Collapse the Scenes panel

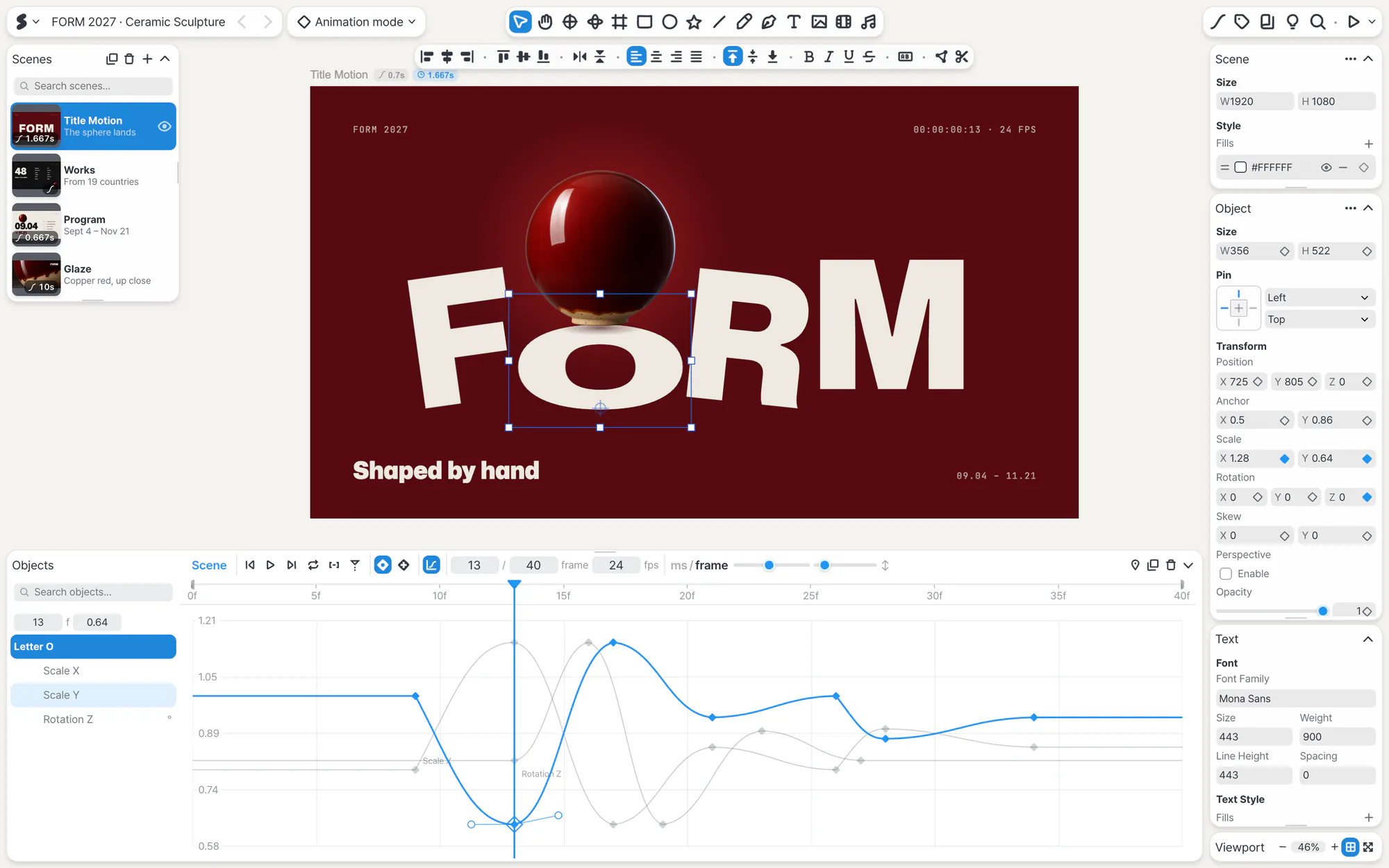pos(165,59)
